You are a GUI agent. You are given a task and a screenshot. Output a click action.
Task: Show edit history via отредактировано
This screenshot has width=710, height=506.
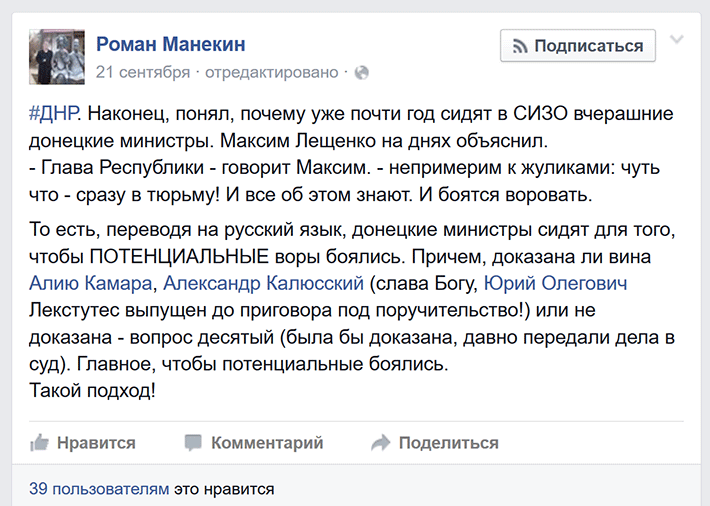(x=272, y=72)
